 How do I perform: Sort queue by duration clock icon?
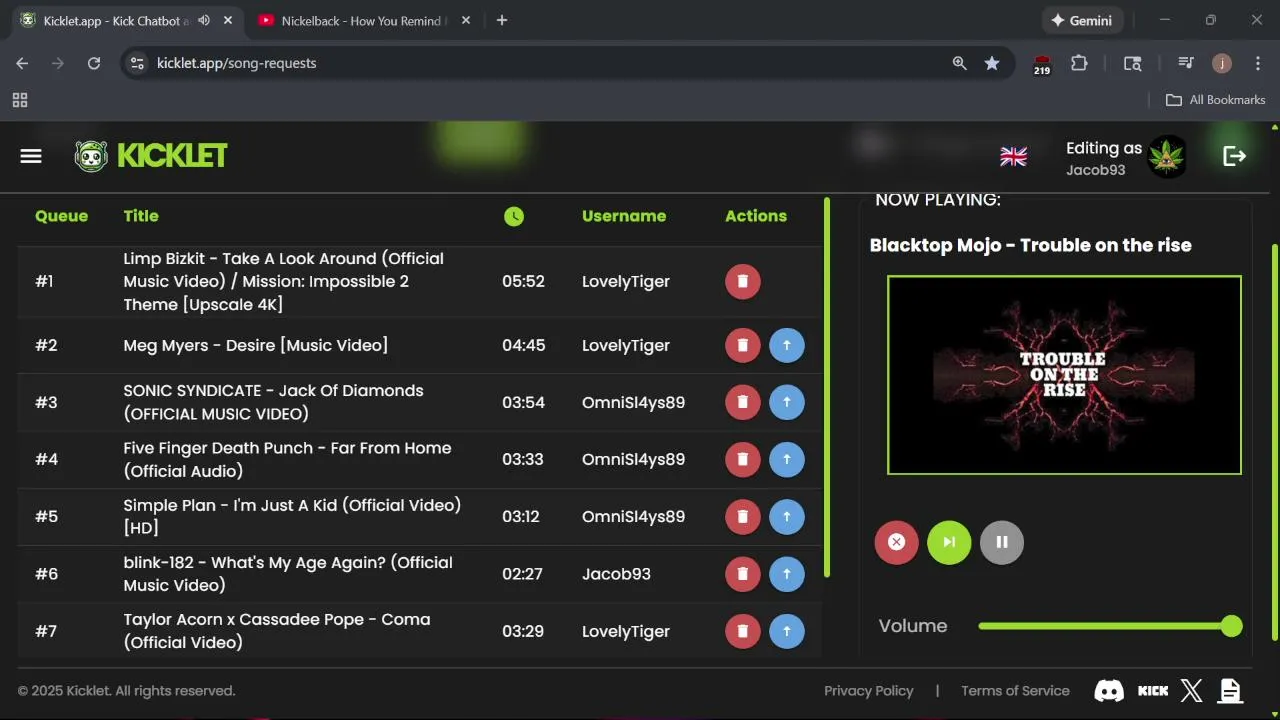coord(514,216)
